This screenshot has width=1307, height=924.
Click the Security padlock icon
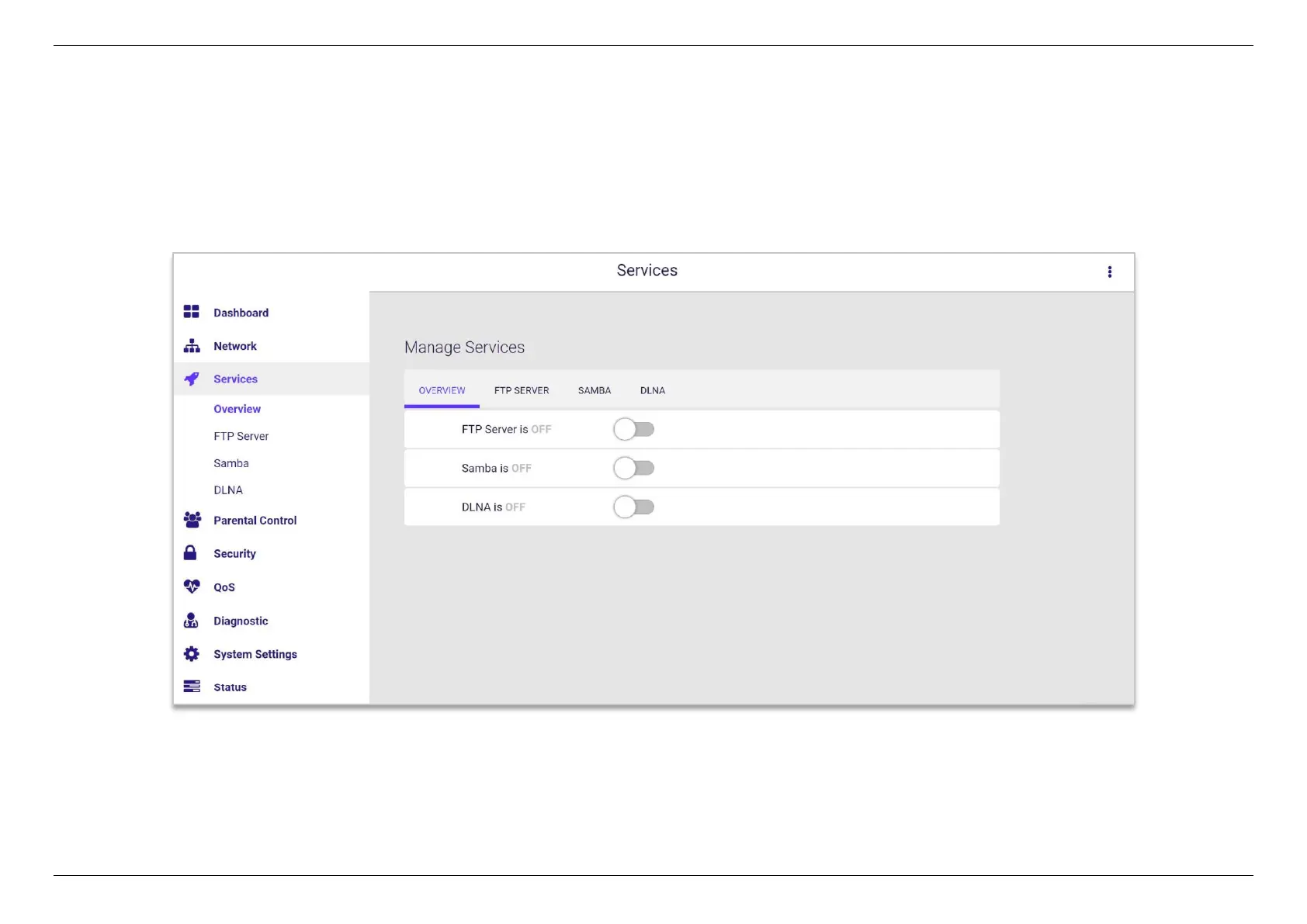[x=190, y=552]
